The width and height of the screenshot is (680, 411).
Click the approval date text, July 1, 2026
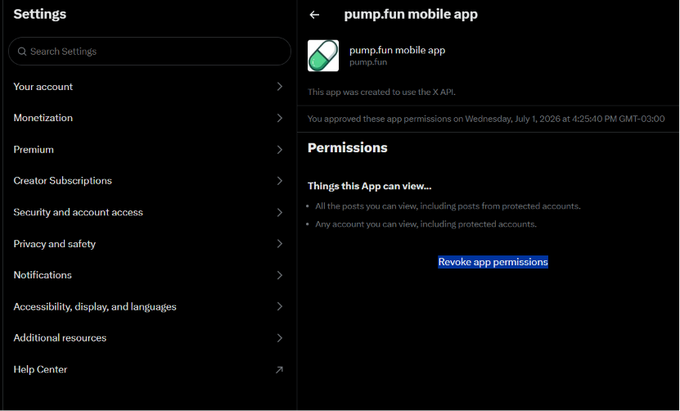coord(486,119)
